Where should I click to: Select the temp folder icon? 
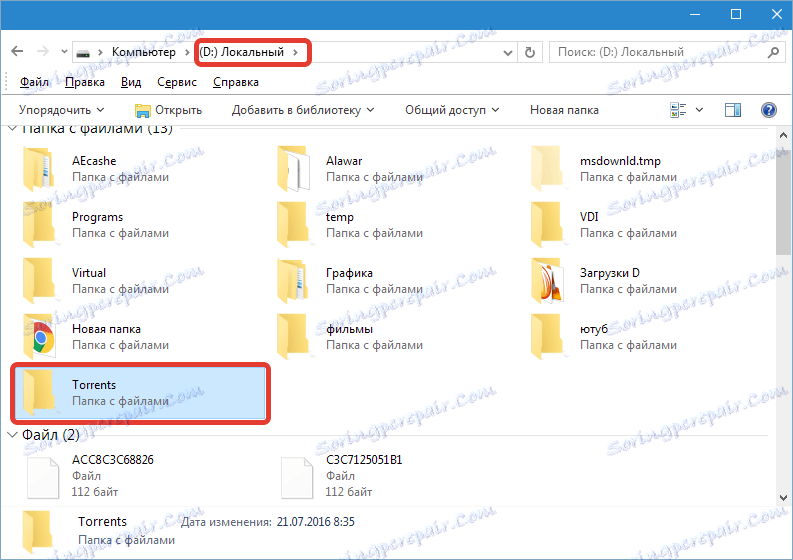tap(293, 225)
